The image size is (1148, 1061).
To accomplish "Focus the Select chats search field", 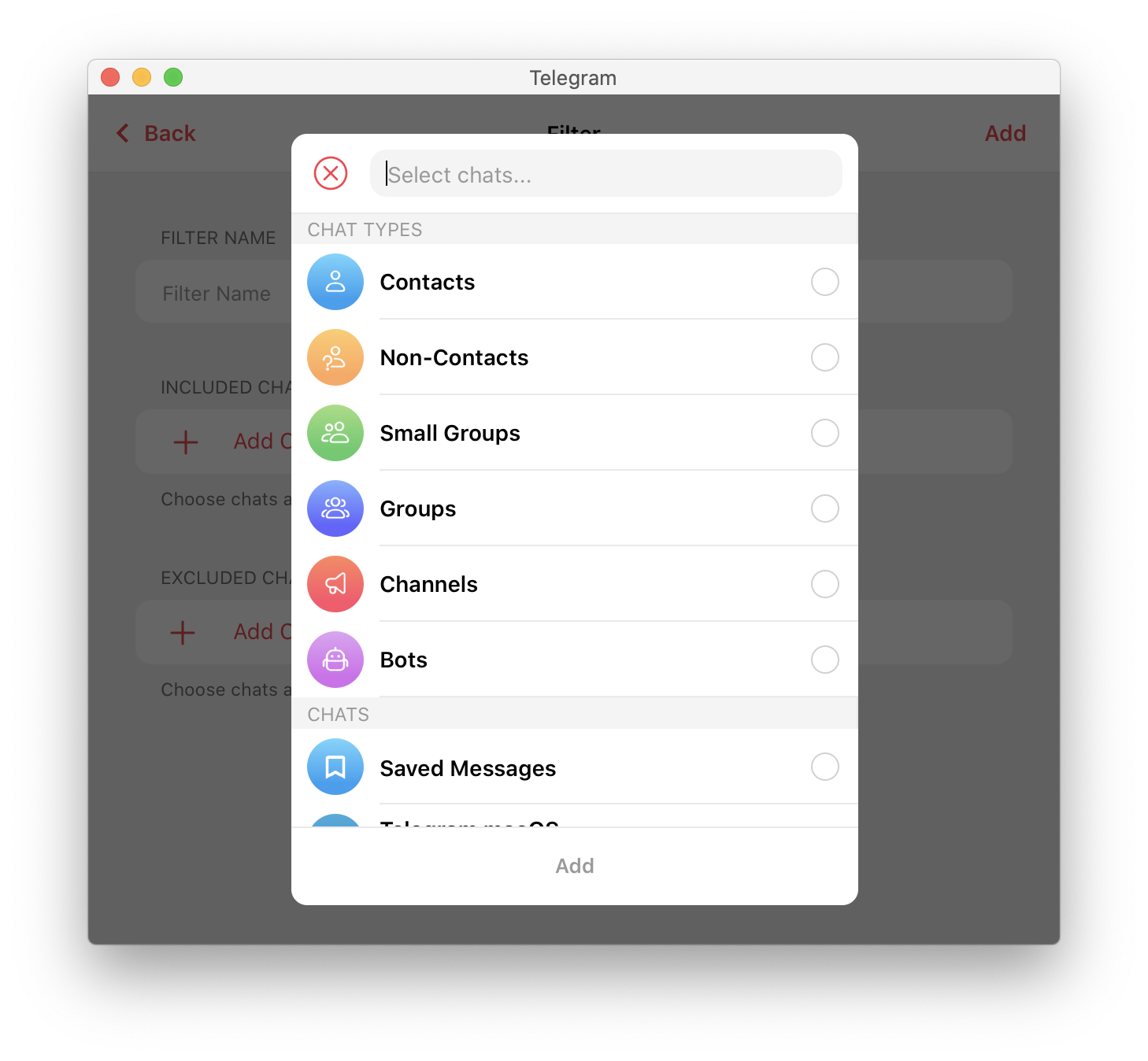I will click(606, 174).
